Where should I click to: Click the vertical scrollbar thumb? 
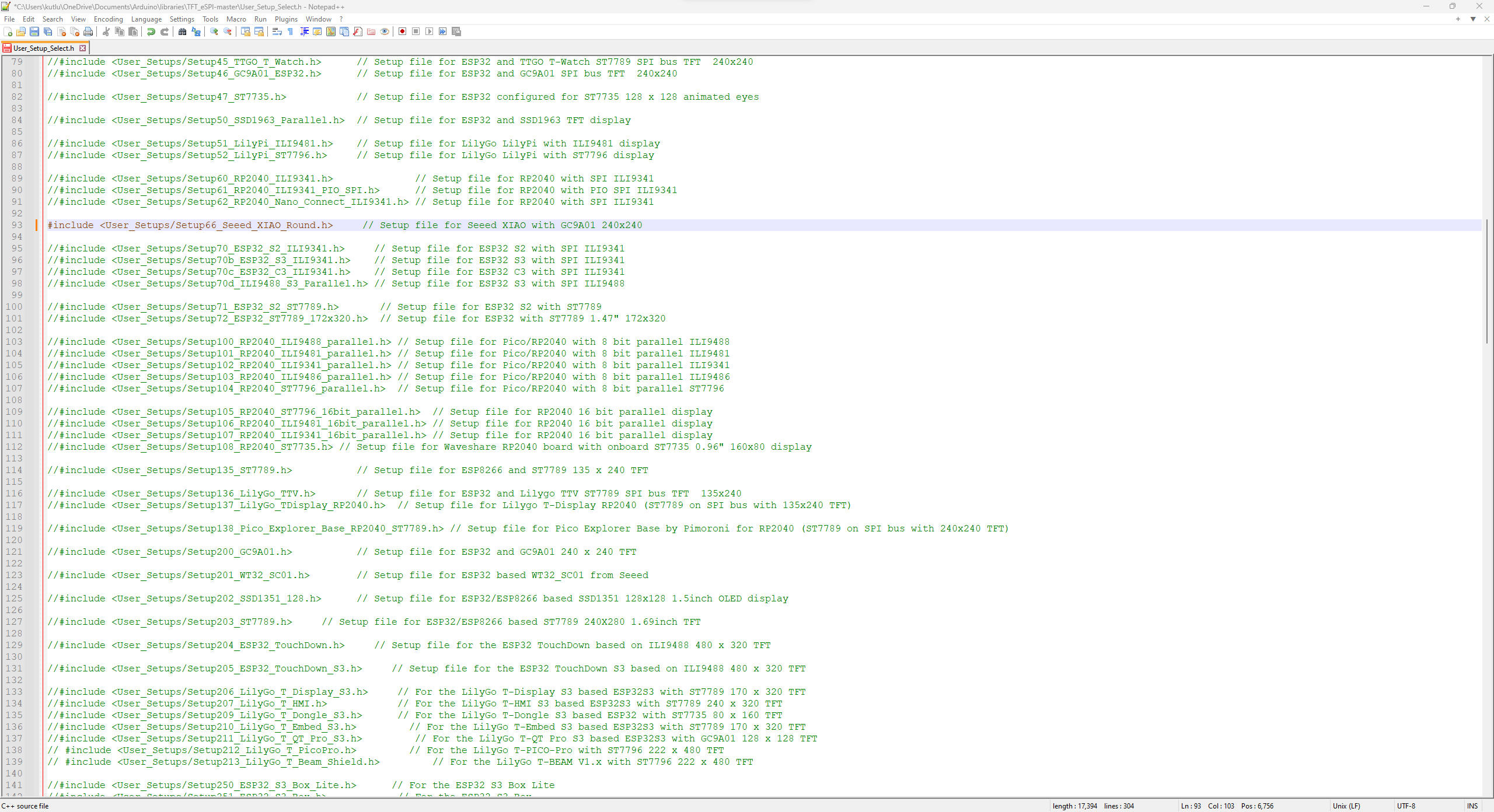pos(1488,280)
